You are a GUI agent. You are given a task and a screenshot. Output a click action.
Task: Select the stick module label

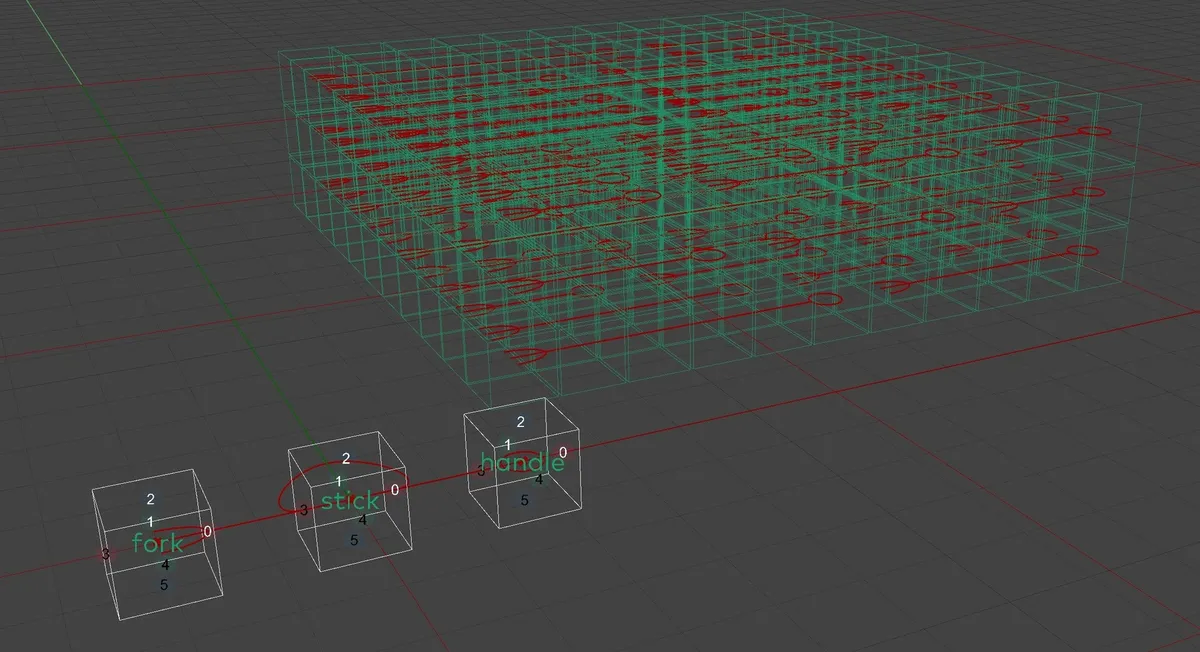click(x=348, y=501)
